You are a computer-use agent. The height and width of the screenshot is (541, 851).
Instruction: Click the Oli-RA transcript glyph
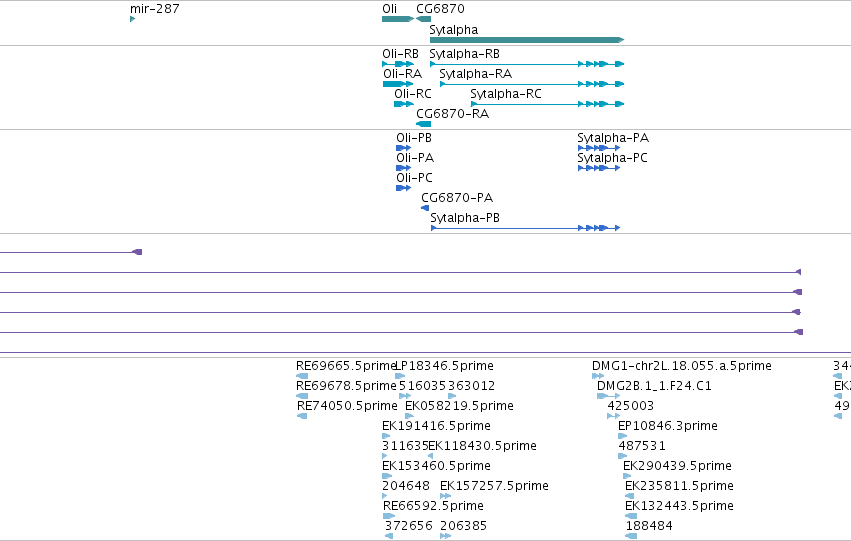click(398, 84)
